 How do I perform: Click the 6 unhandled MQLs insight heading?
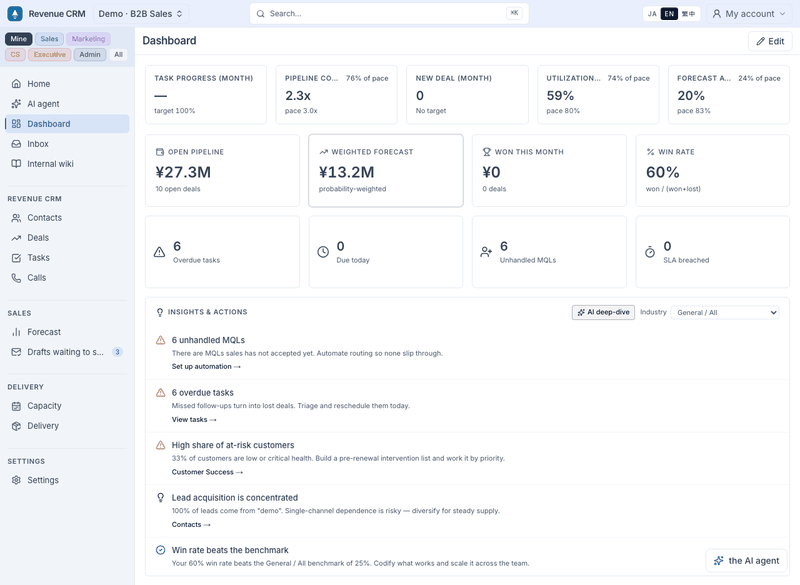[x=208, y=340]
